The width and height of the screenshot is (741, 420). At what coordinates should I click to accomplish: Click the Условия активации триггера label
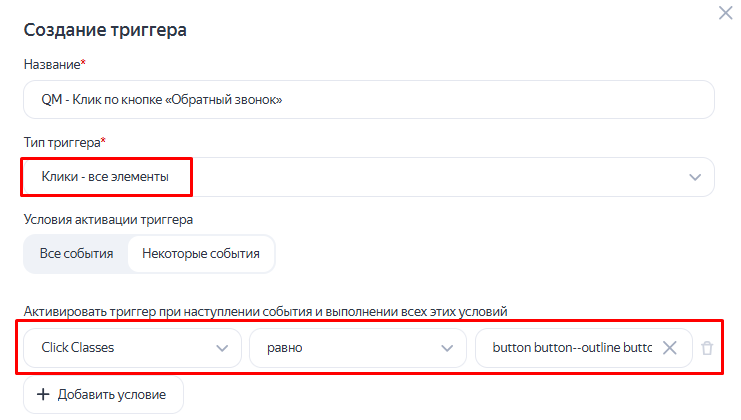pyautogui.click(x=108, y=220)
